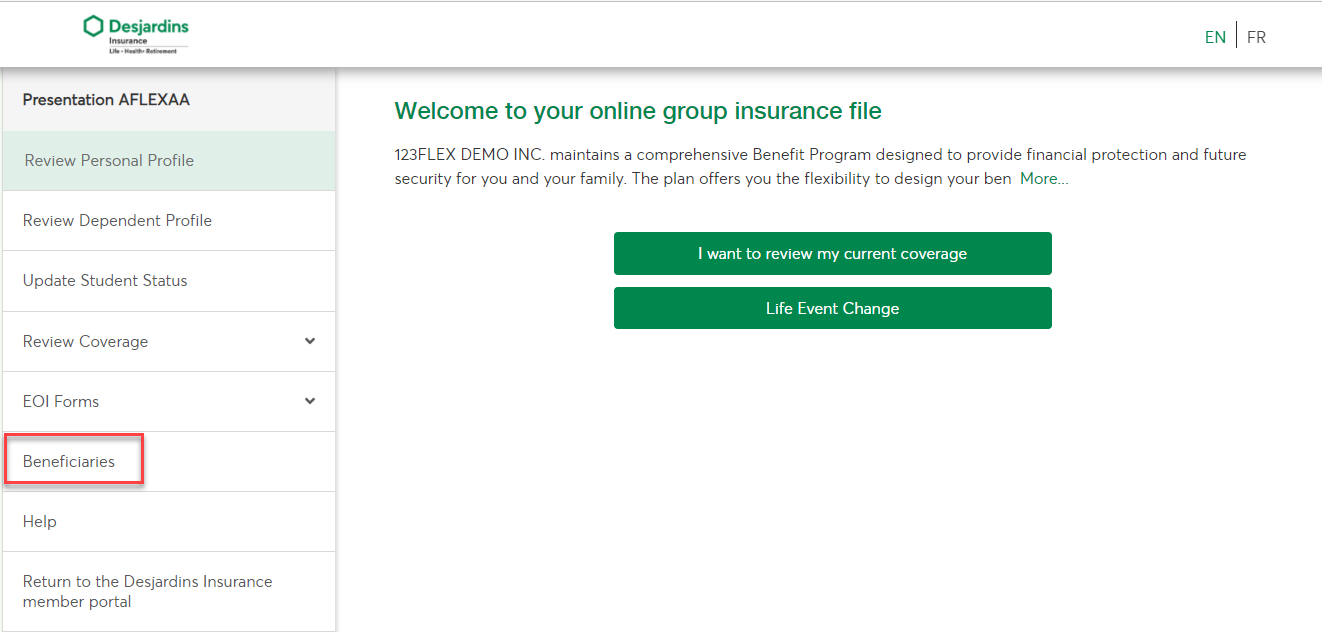Screen dimensions: 1322x632
Task: Click the Presentation AFLEXAA sidebar header
Action: point(169,100)
